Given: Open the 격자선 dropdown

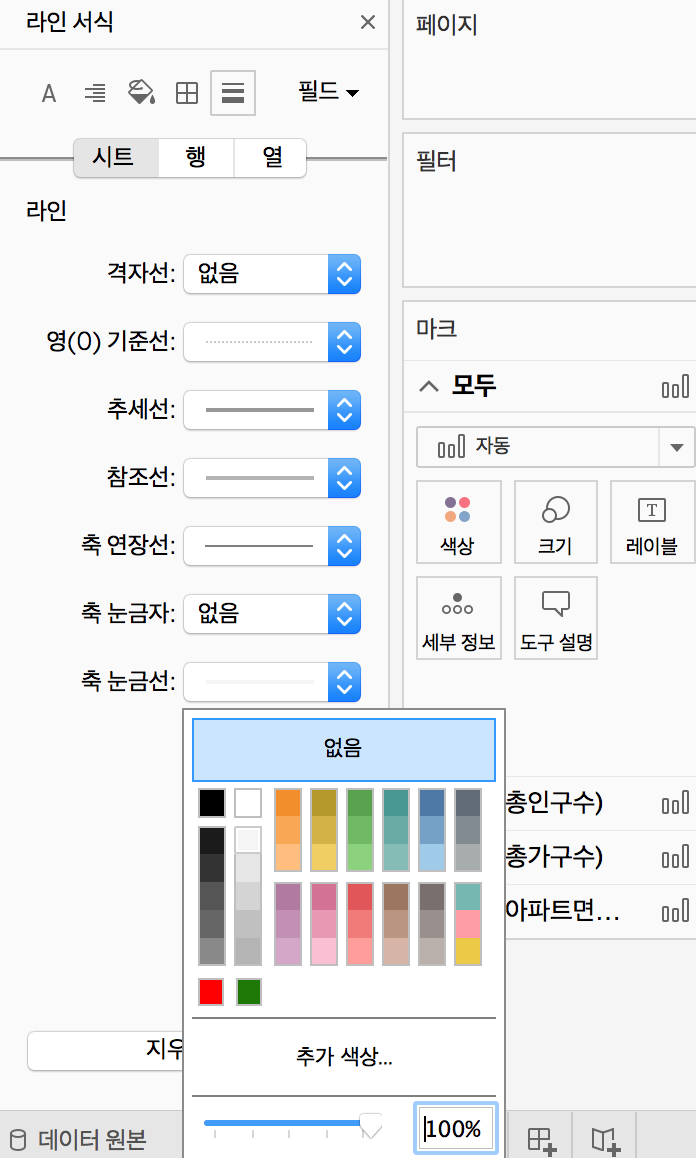Looking at the screenshot, I should click(x=272, y=274).
